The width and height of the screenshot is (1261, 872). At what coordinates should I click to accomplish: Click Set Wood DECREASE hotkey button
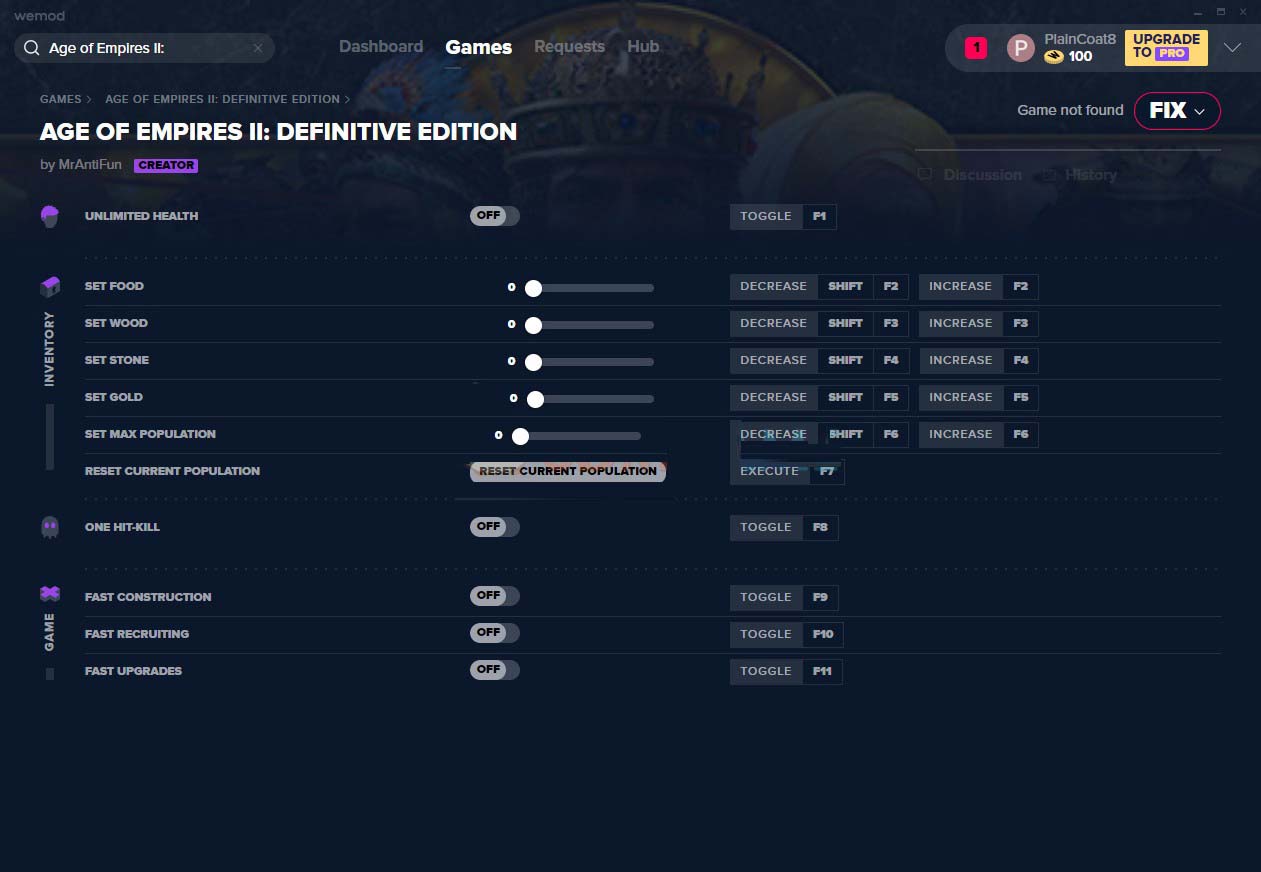[x=819, y=323]
